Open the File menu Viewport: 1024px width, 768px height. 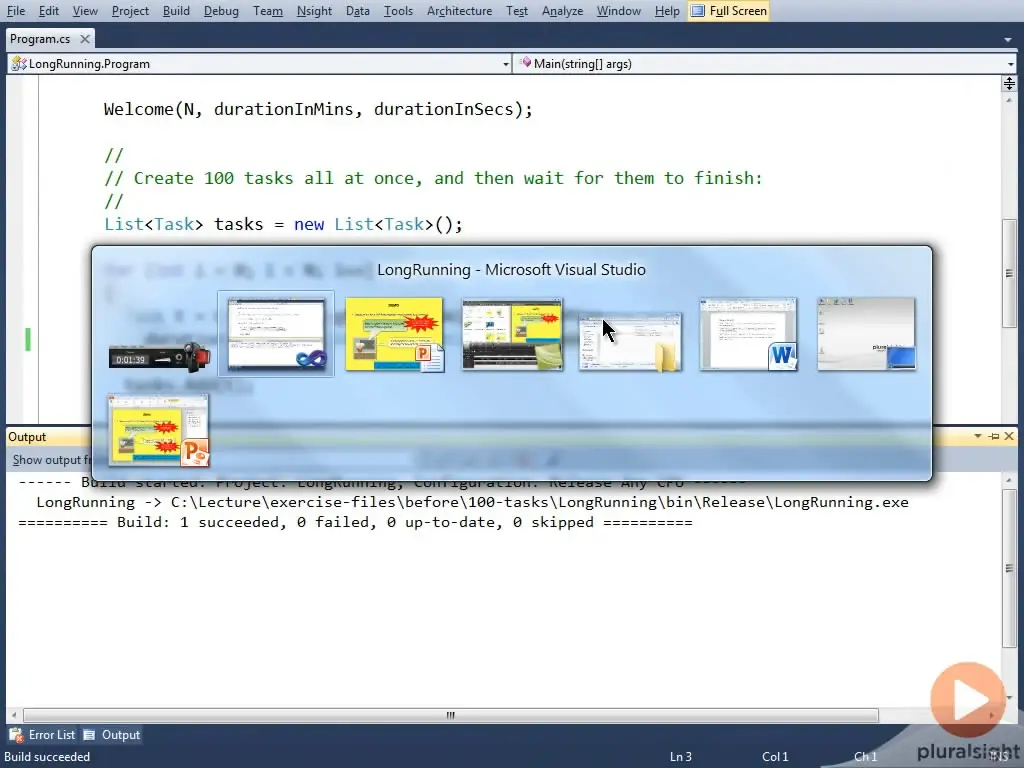click(16, 11)
